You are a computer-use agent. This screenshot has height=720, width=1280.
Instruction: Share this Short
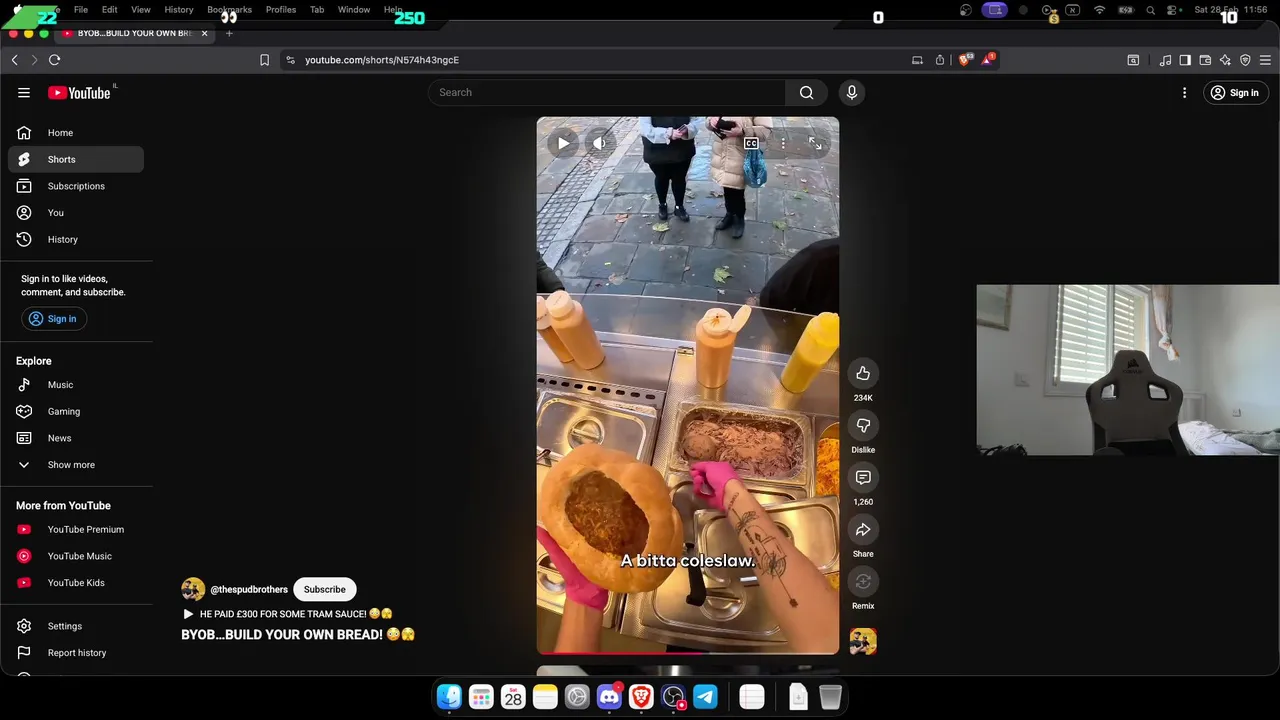(x=863, y=529)
